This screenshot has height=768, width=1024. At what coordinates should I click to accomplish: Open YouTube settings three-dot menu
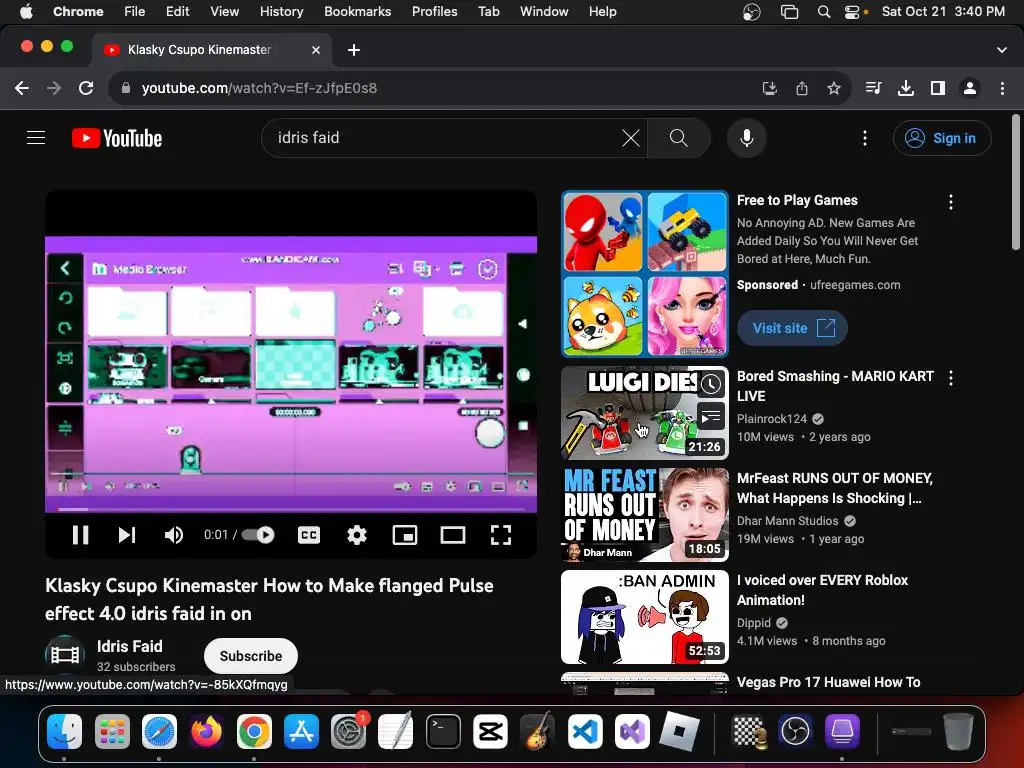[865, 138]
